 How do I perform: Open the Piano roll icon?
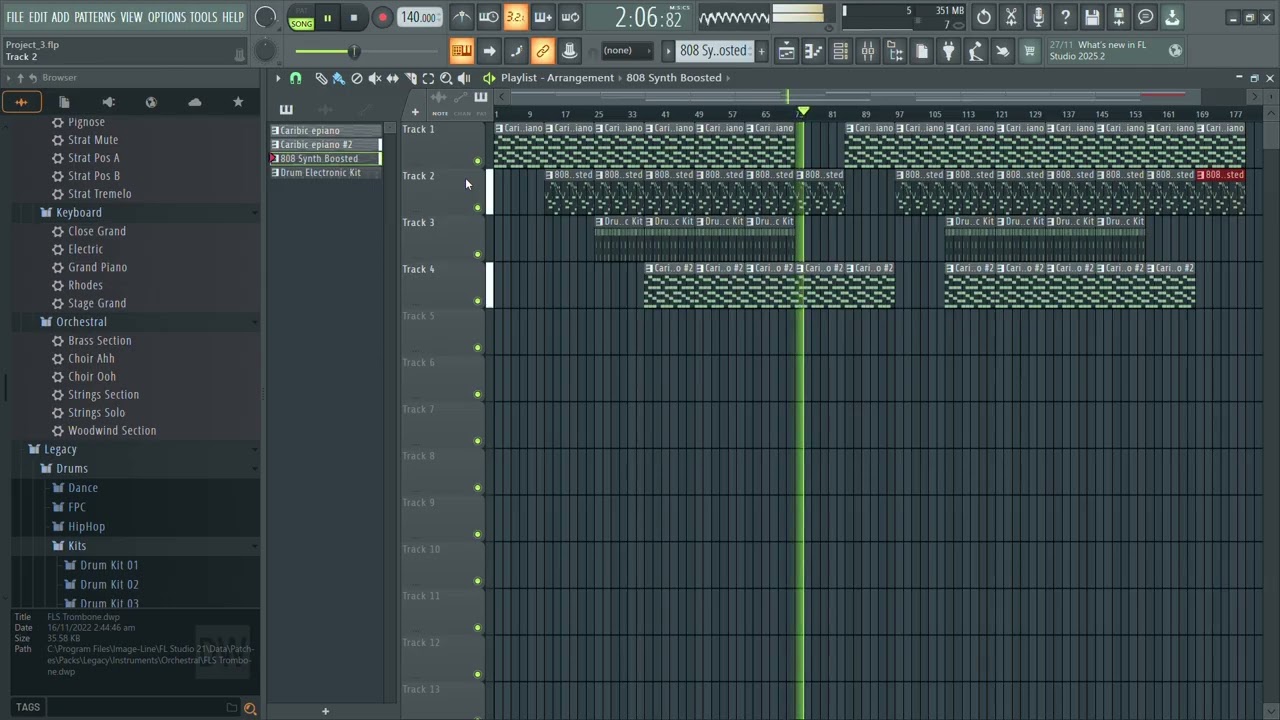click(814, 51)
